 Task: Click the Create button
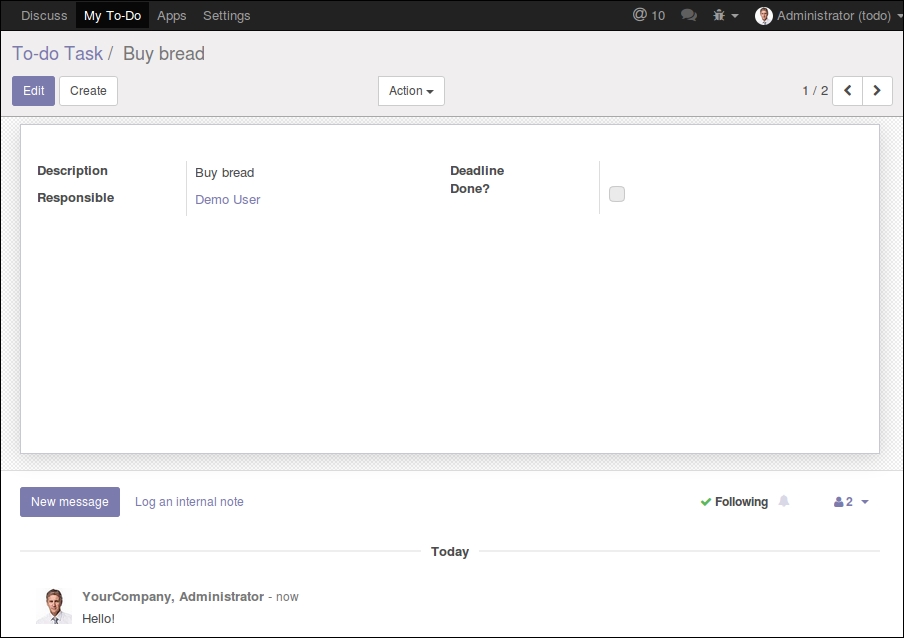tap(88, 90)
